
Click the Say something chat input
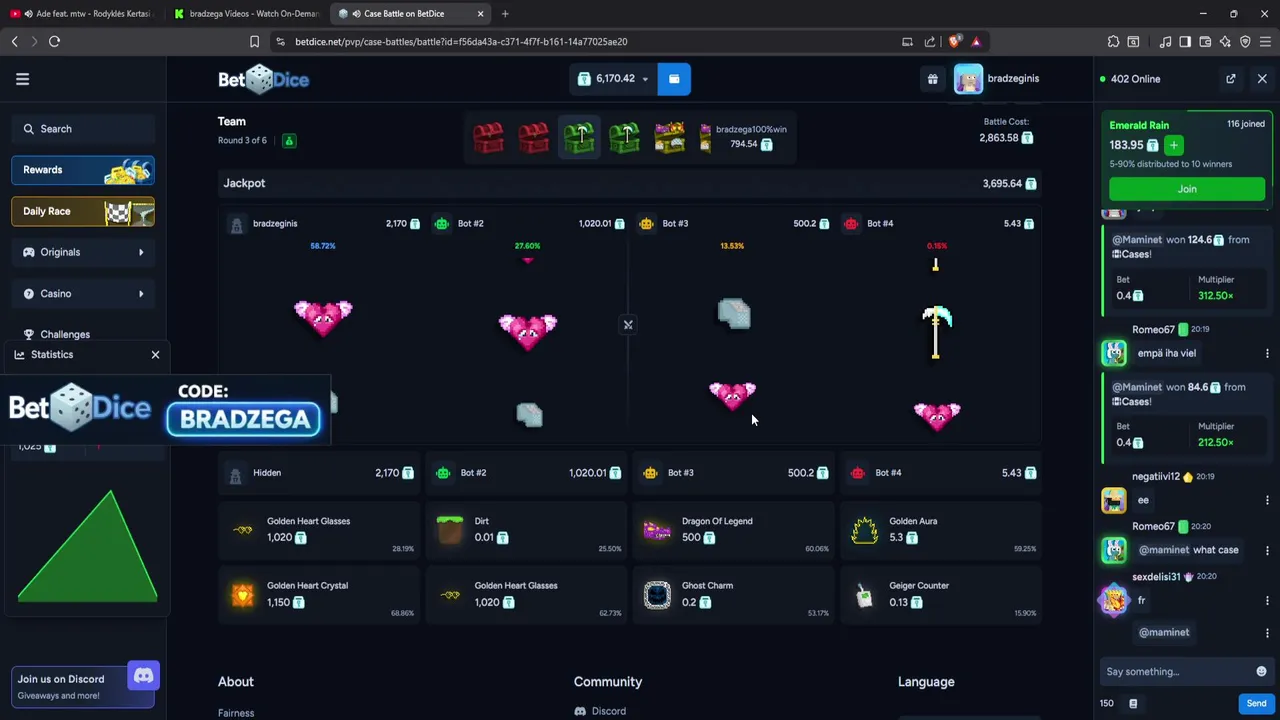(1176, 671)
